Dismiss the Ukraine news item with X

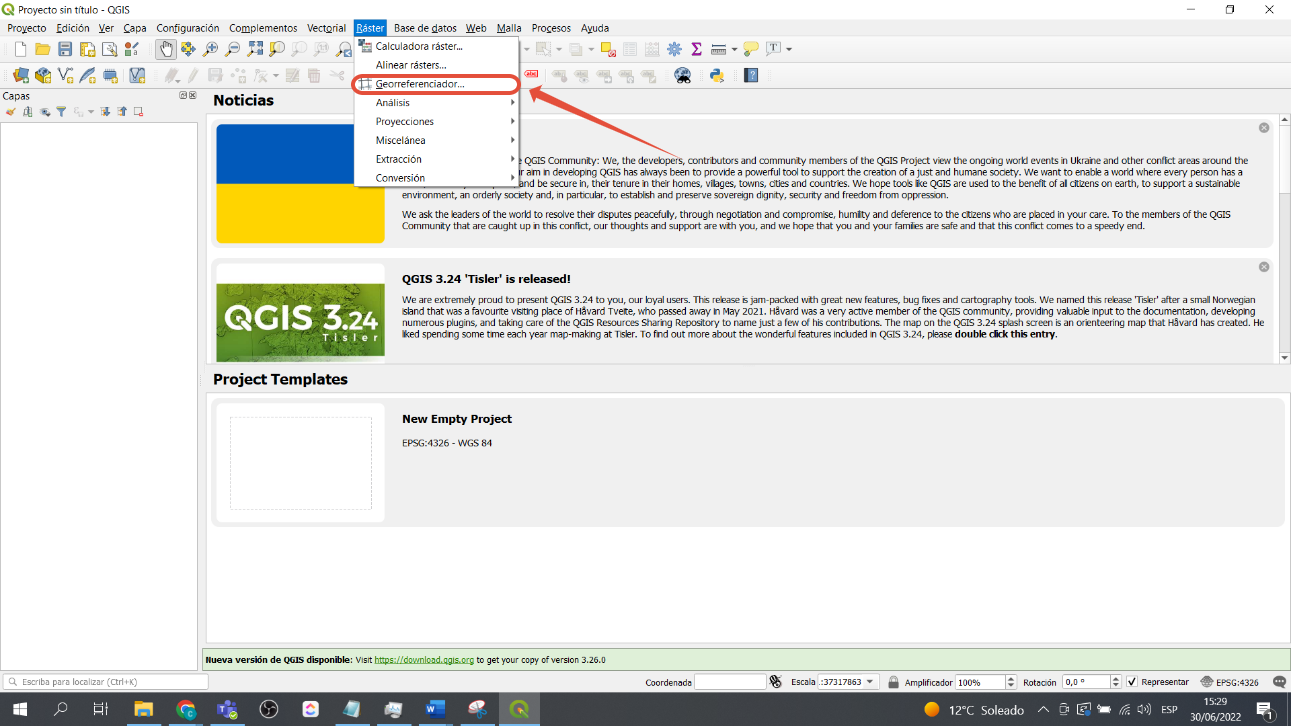click(x=1264, y=128)
